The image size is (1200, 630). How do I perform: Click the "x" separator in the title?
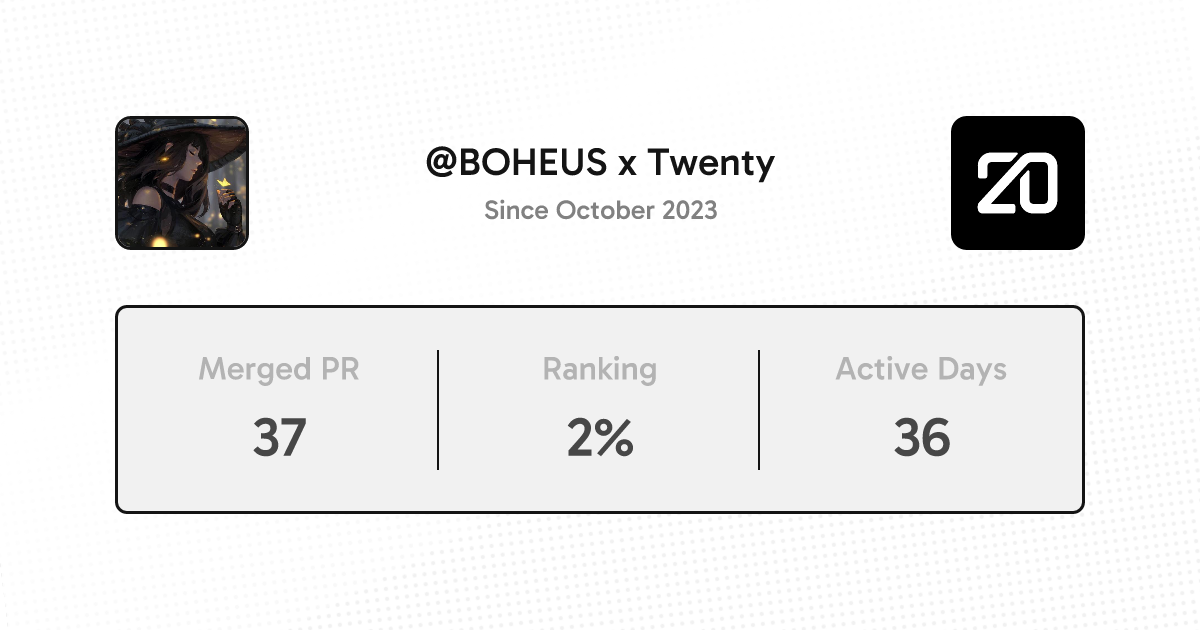pyautogui.click(x=627, y=164)
